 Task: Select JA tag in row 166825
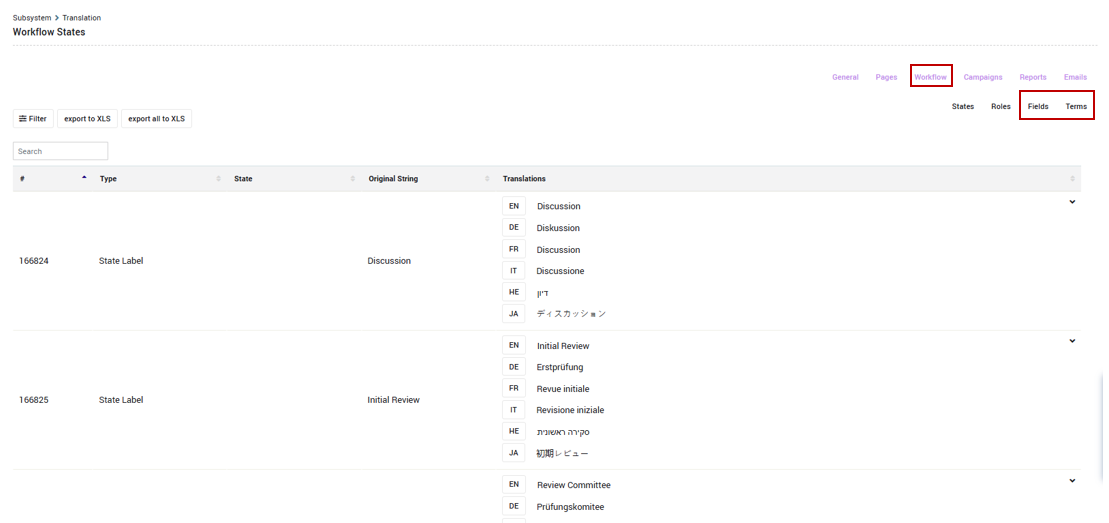(514, 453)
